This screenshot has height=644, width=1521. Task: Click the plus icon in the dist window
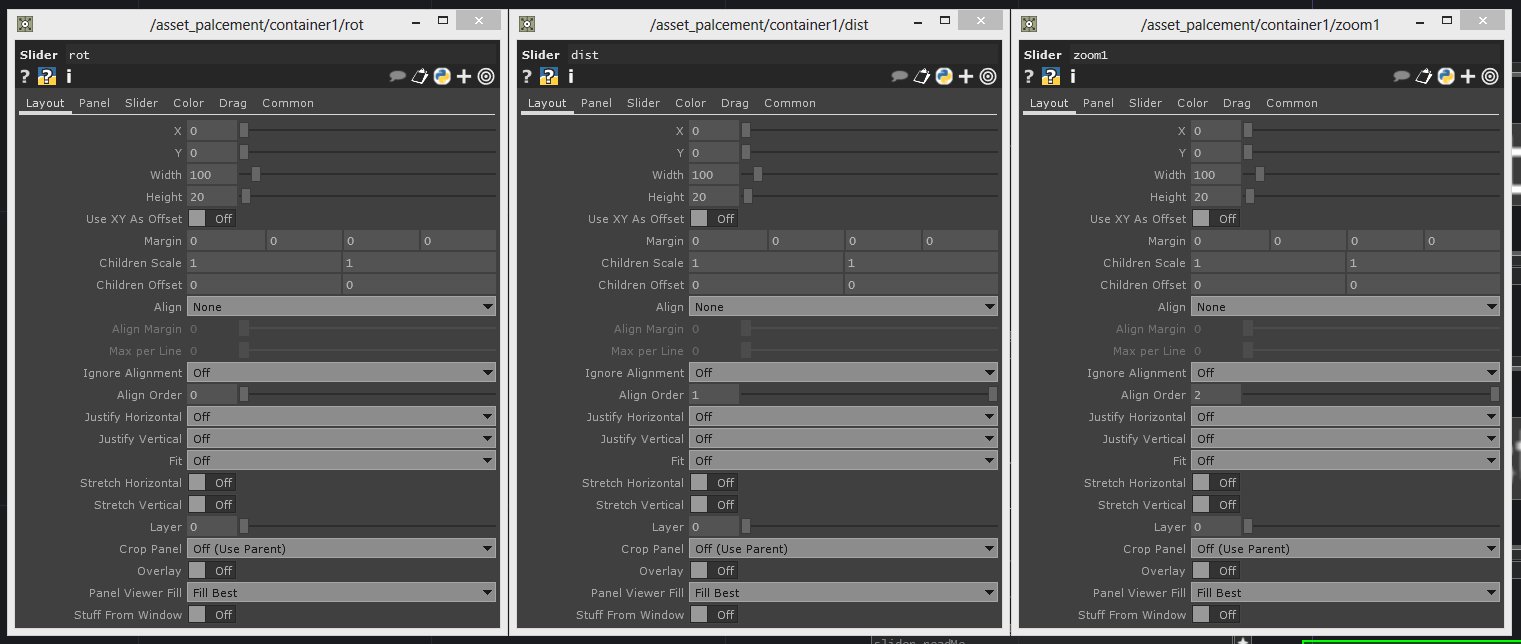click(x=966, y=76)
